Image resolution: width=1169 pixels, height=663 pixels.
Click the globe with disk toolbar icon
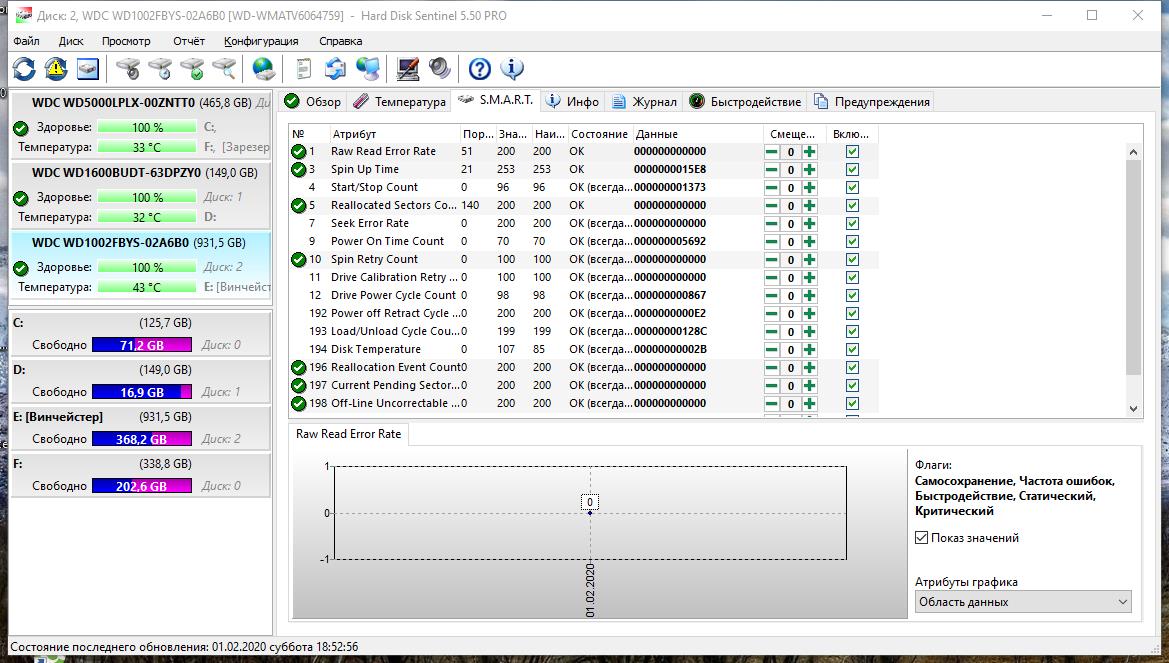point(263,68)
